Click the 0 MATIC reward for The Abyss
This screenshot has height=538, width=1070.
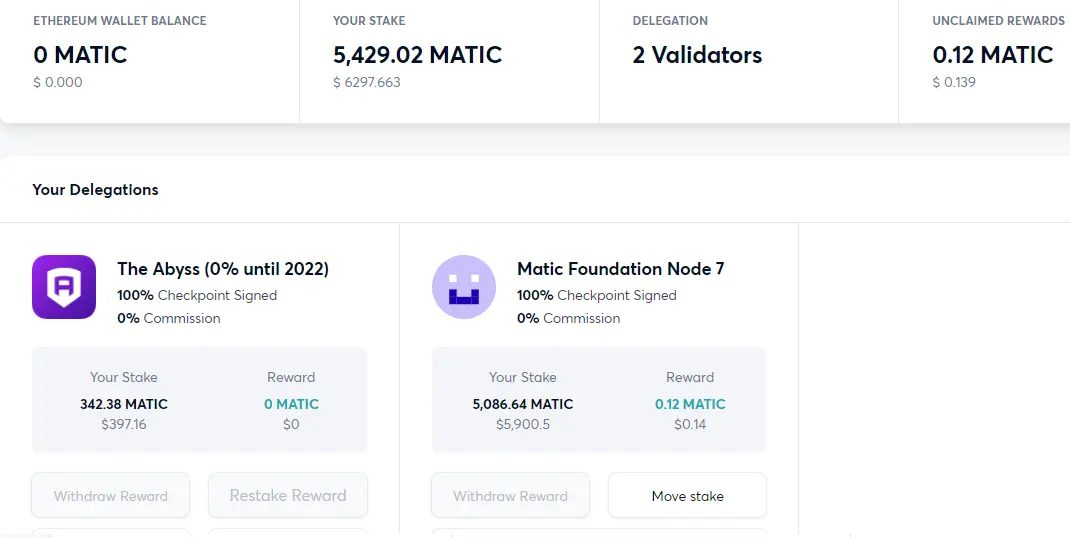[291, 404]
